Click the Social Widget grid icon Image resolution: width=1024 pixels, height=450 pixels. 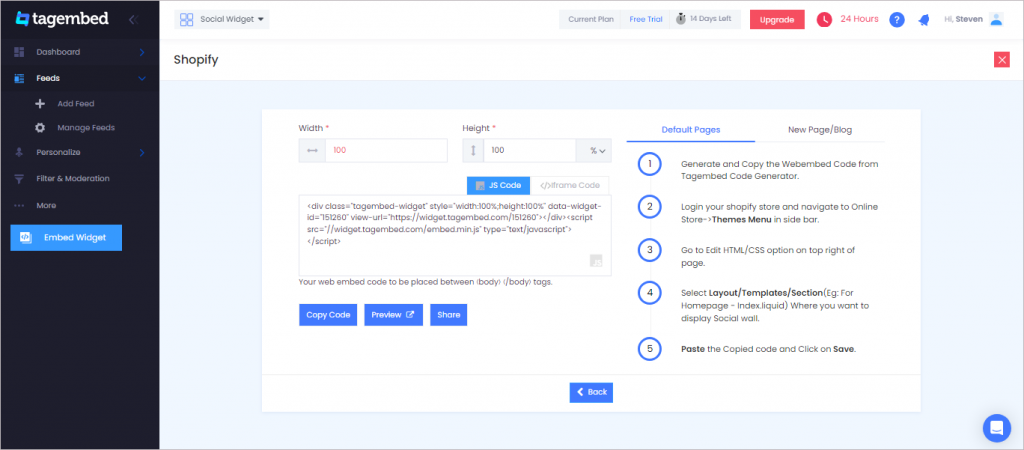(x=186, y=20)
